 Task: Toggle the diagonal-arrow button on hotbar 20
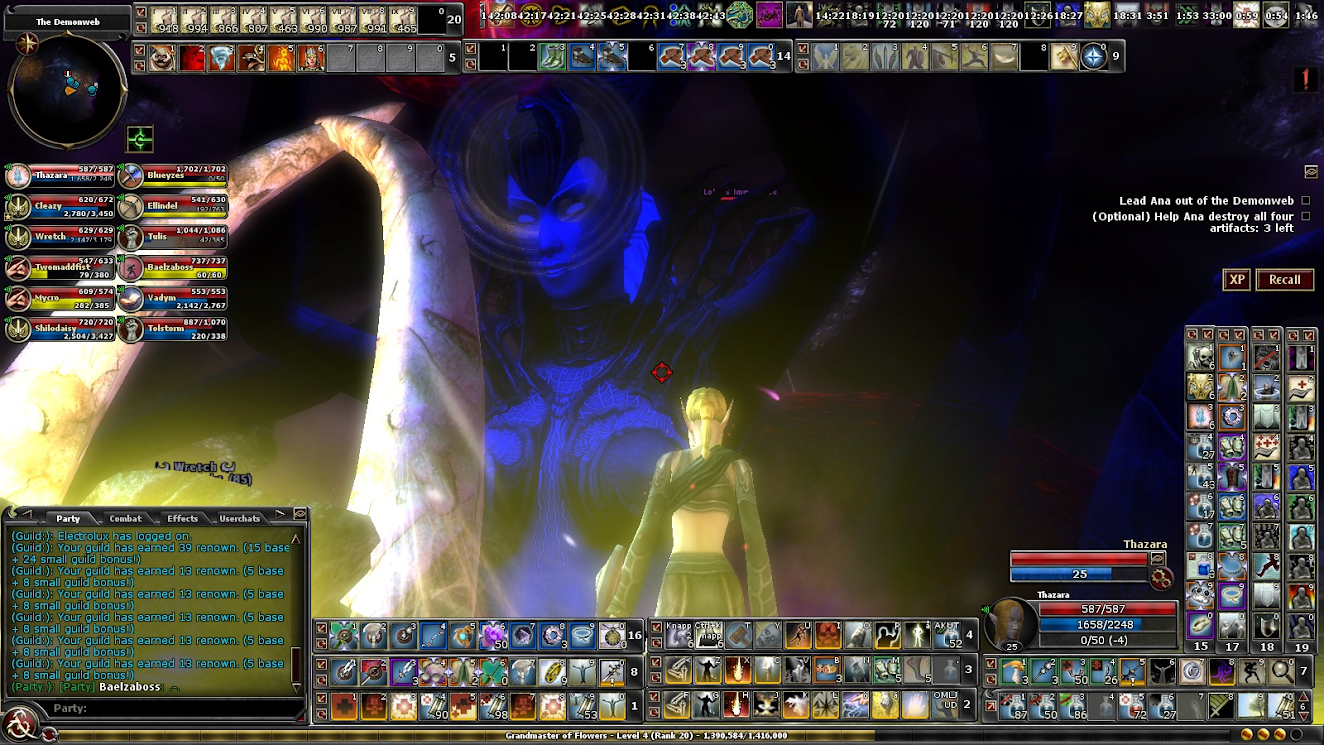point(140,12)
